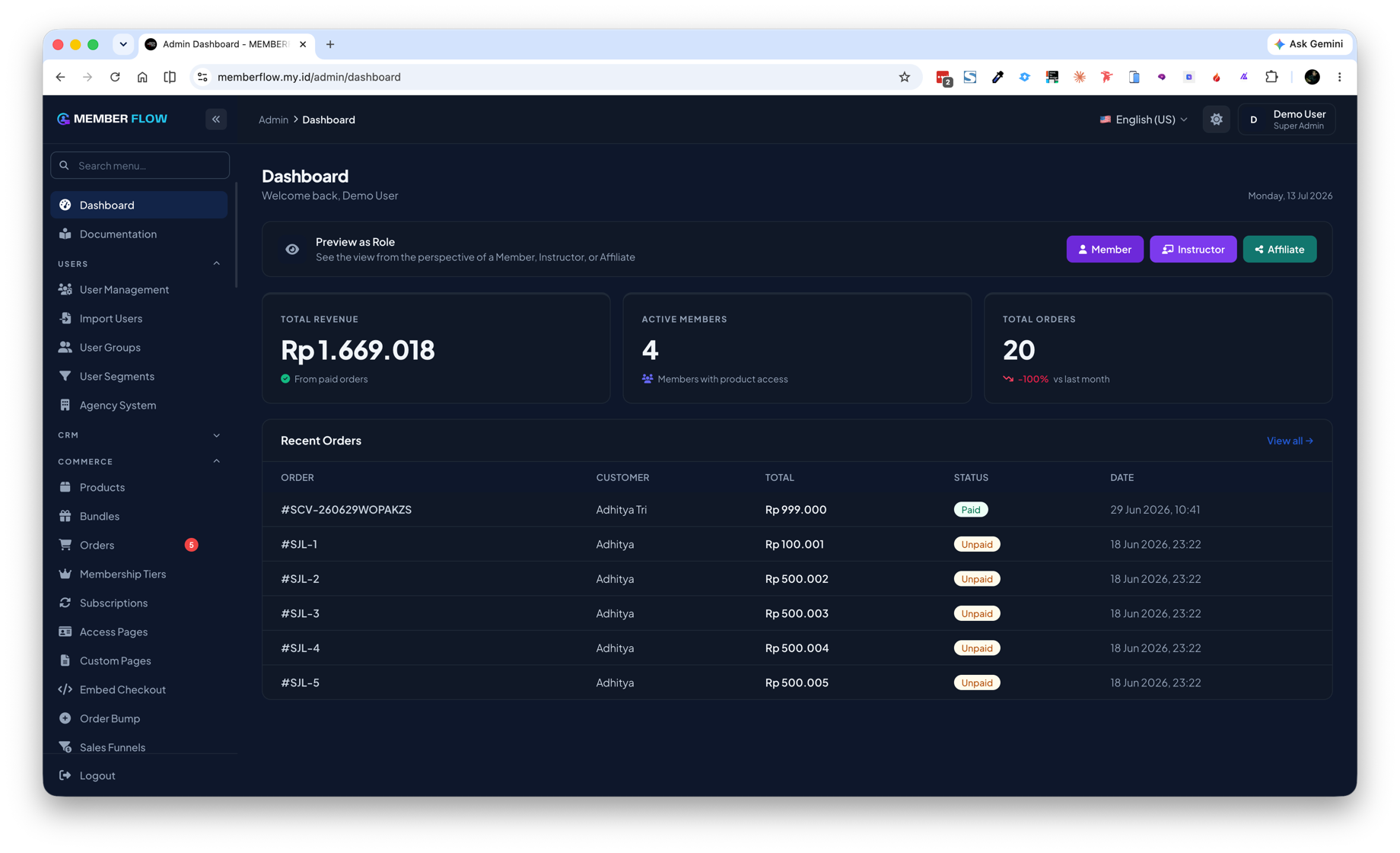
Task: Collapse the sidebar with double-chevron icon
Action: pos(216,119)
